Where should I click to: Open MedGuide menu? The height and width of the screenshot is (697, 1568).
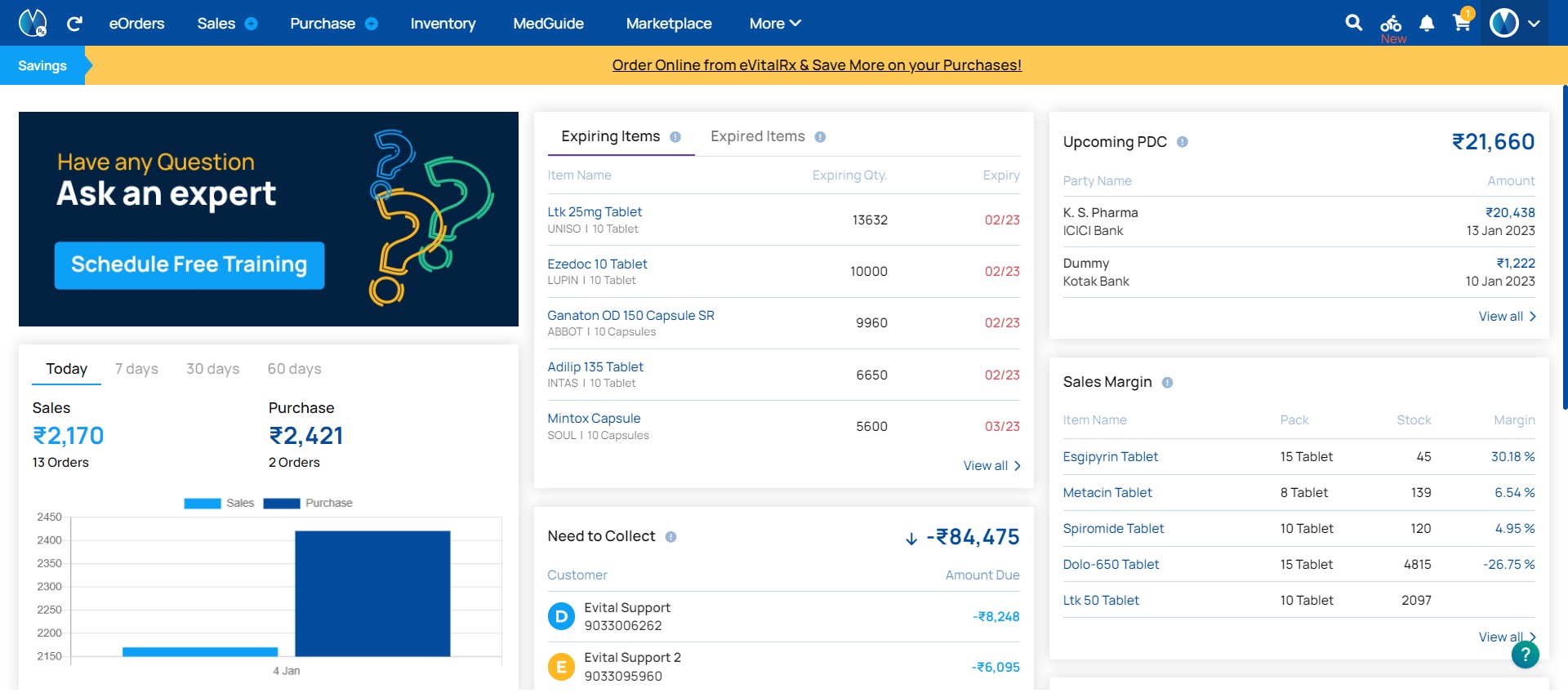click(548, 24)
